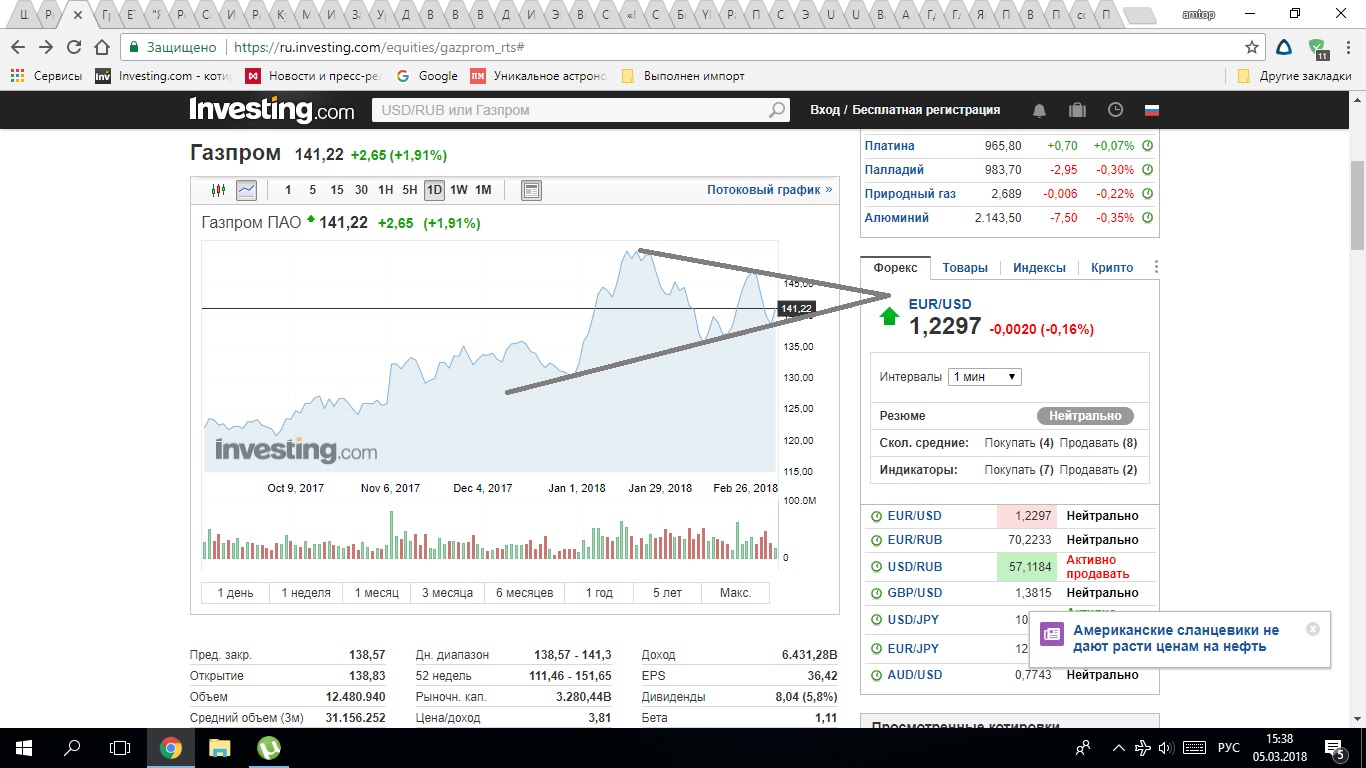The image size is (1366, 768).
Task: Show 1 неделя chart range
Action: coord(306,593)
